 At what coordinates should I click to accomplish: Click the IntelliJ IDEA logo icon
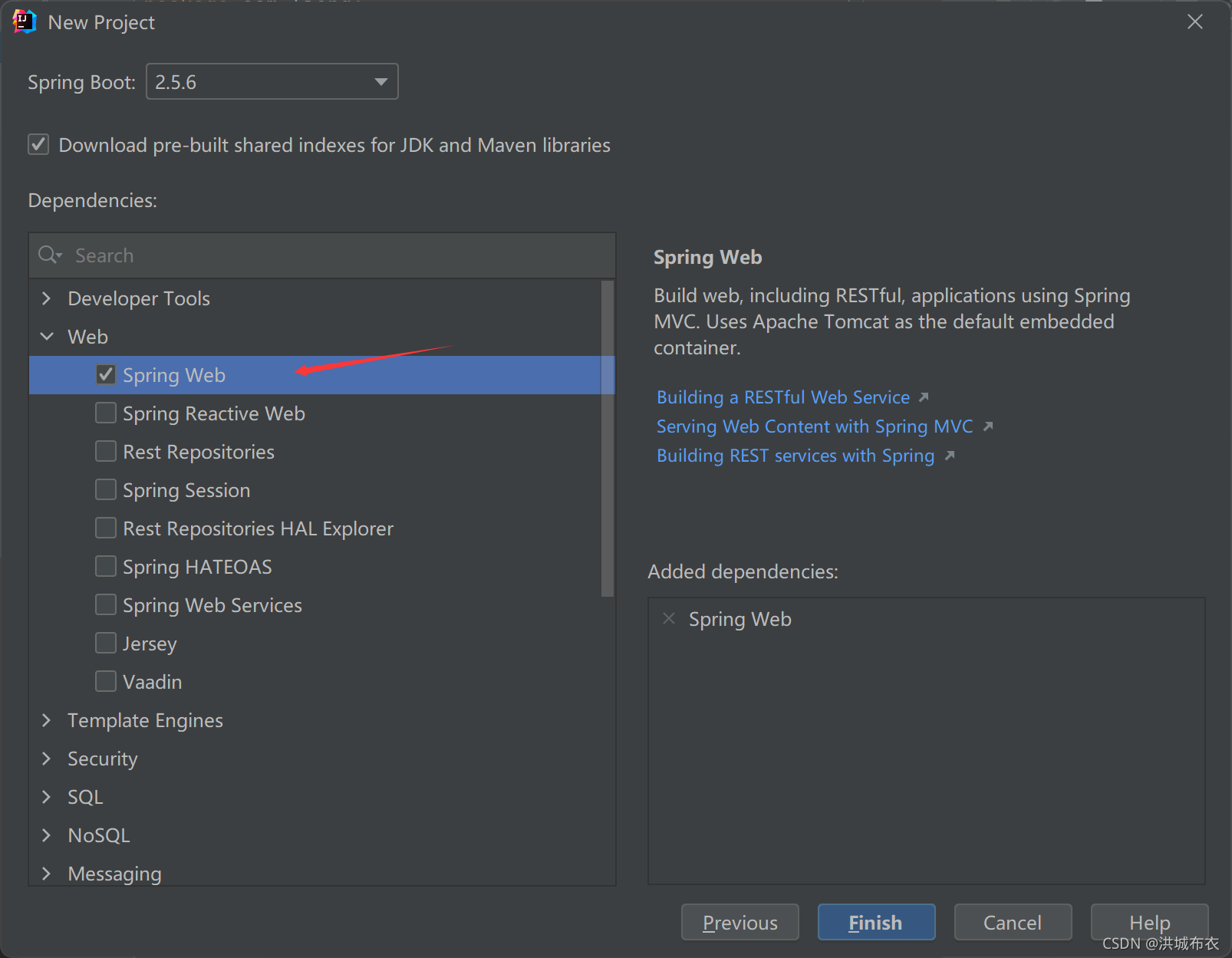coord(25,22)
